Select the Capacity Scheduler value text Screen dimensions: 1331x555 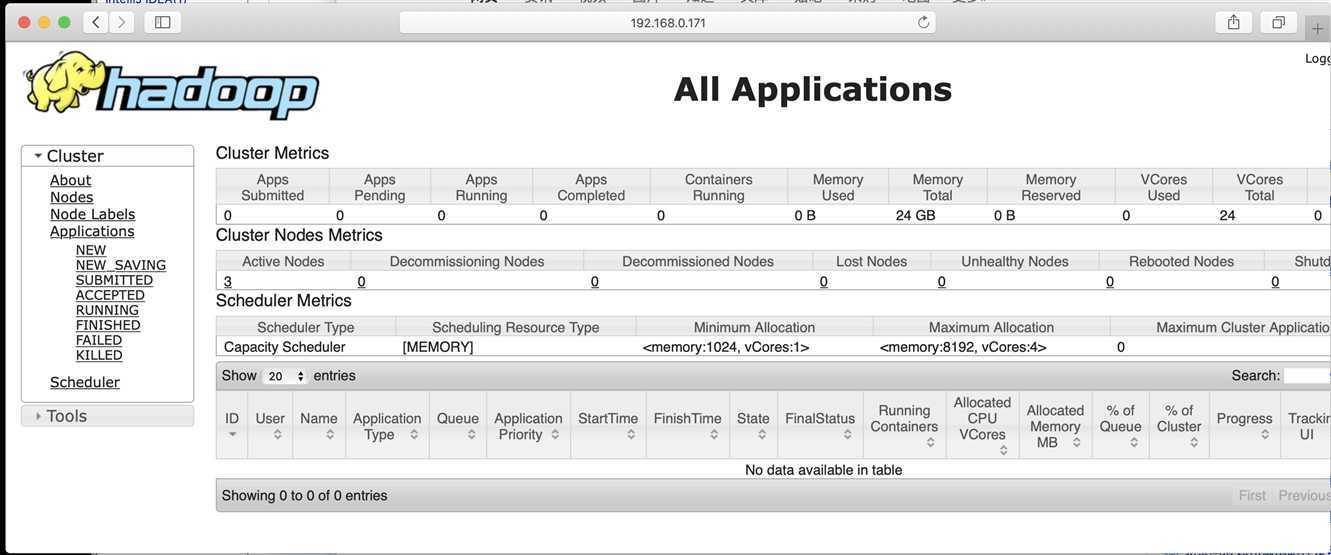pos(285,347)
